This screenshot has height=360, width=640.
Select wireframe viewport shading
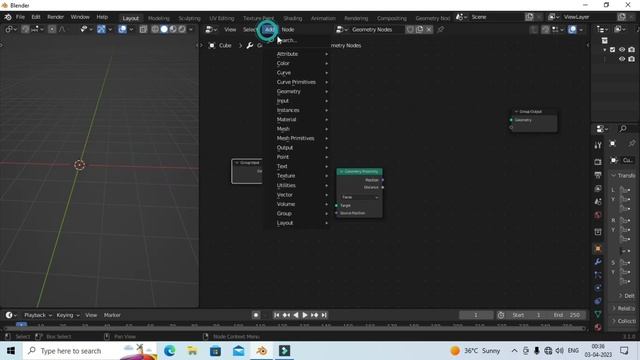(x=155, y=29)
